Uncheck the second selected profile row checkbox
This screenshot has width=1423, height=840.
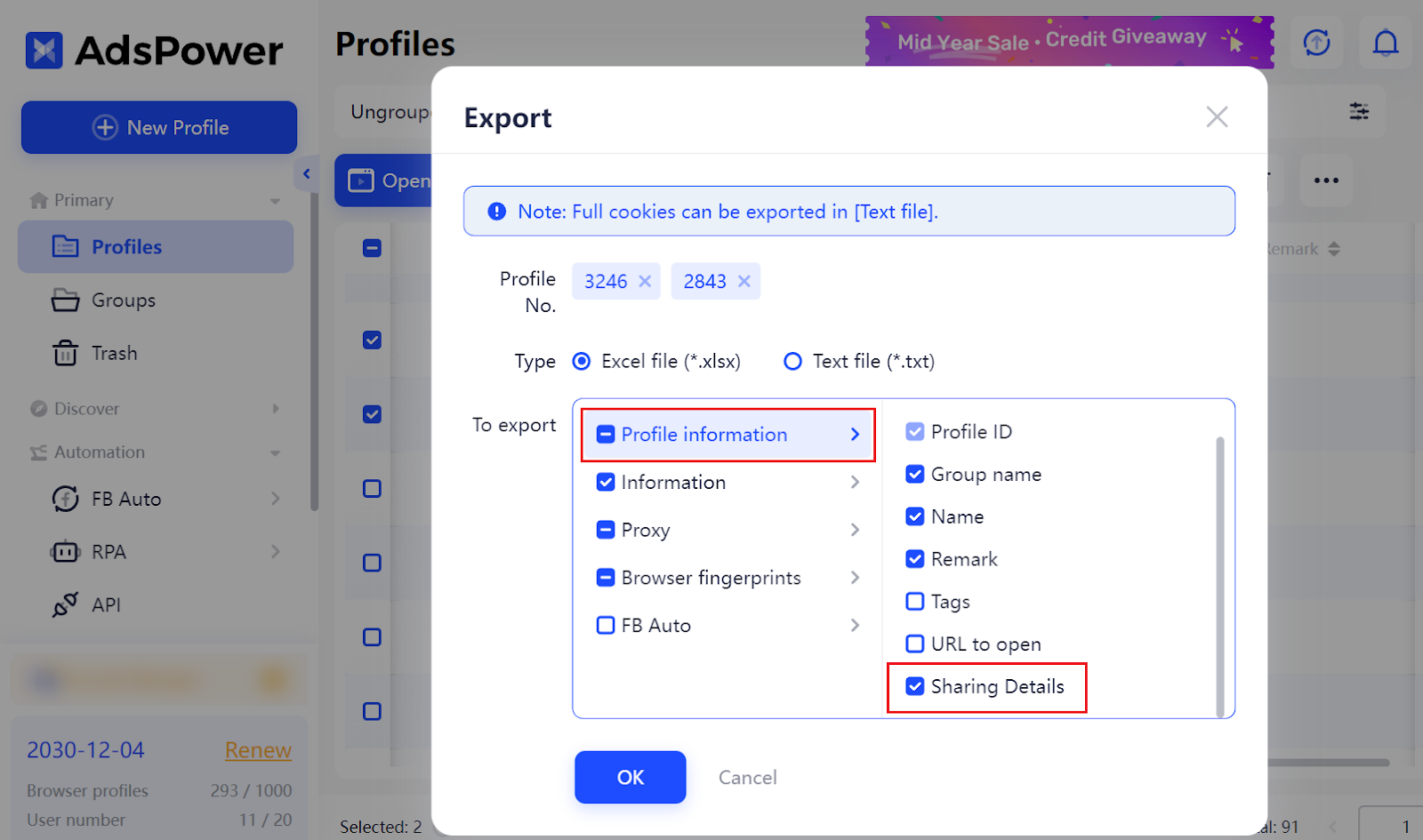tap(372, 414)
